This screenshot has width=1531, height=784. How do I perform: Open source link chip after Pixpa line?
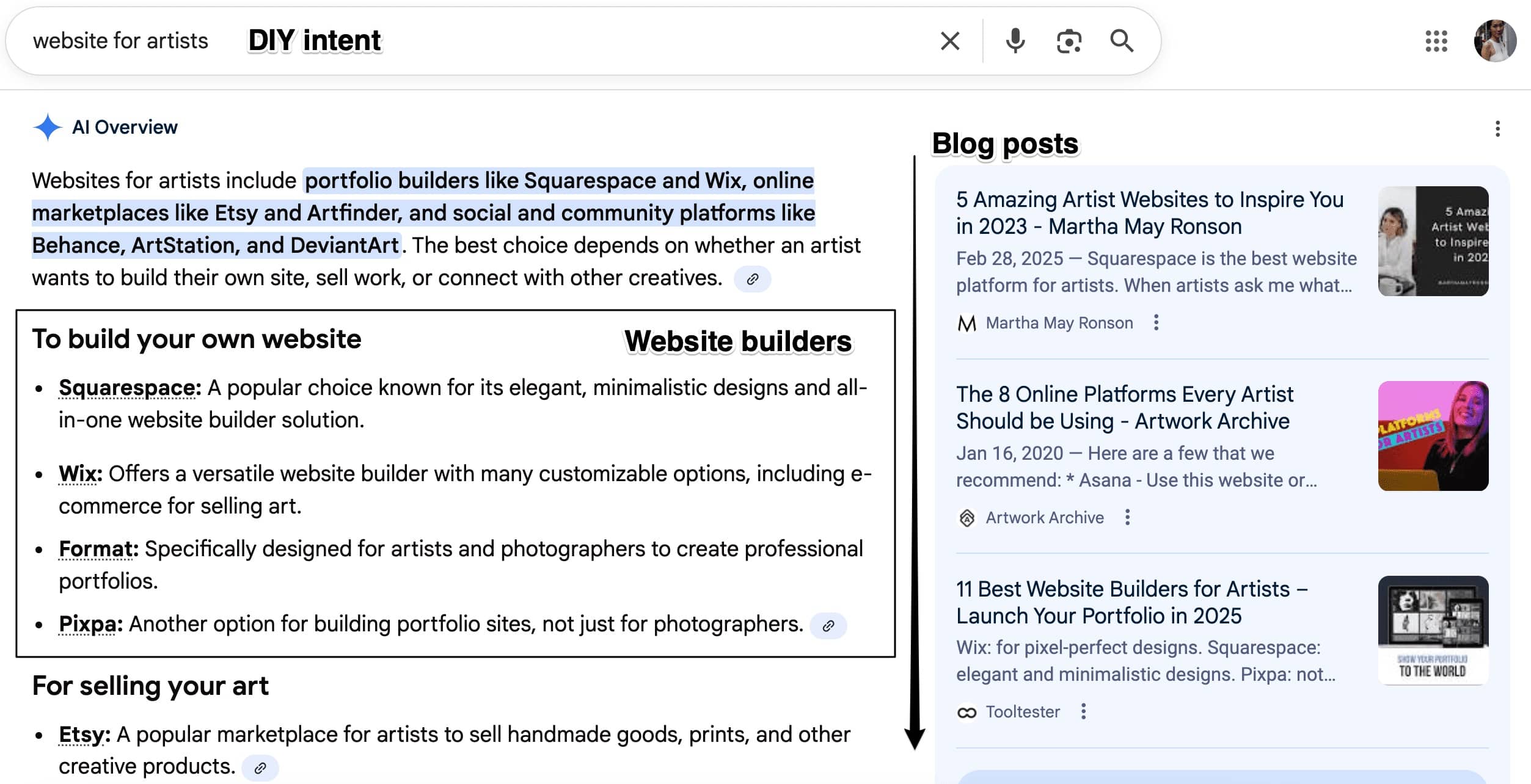(828, 626)
